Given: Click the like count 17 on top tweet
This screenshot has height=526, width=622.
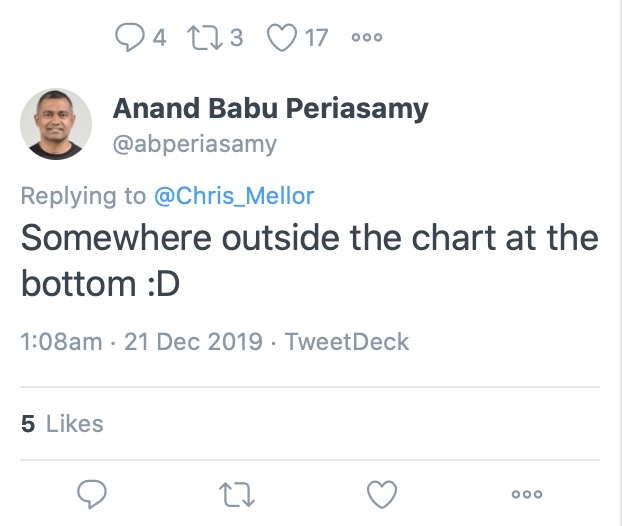Looking at the screenshot, I should [x=316, y=38].
